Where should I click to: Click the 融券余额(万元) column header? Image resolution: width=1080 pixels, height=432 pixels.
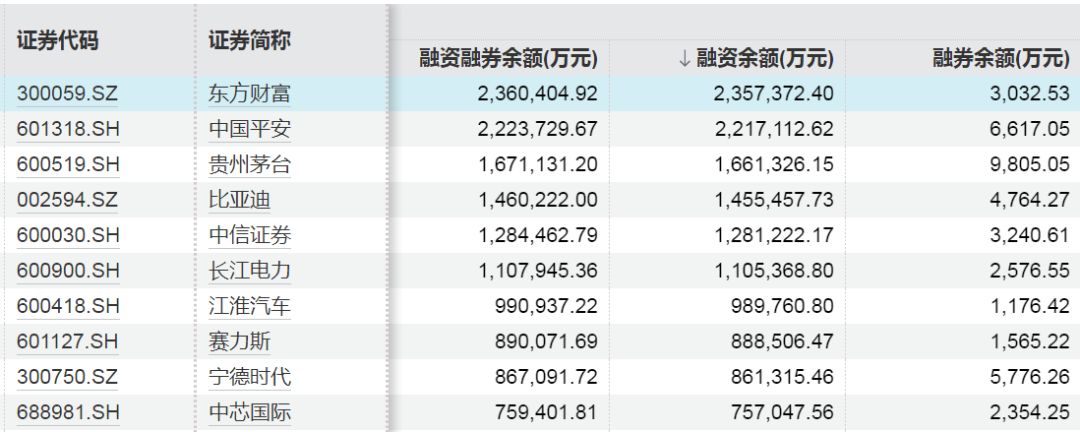[x=1000, y=58]
